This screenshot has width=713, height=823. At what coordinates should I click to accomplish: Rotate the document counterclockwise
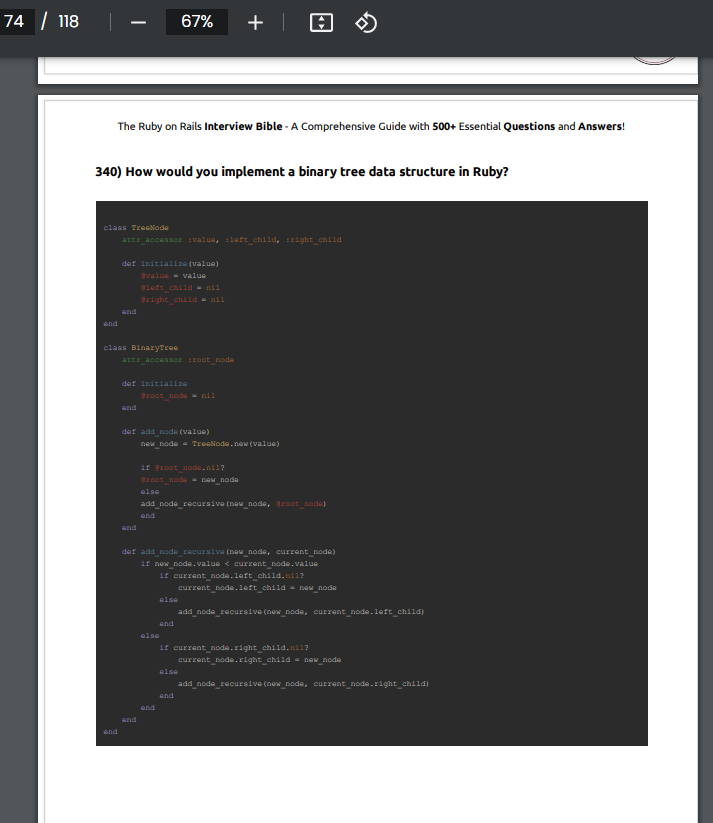366,23
